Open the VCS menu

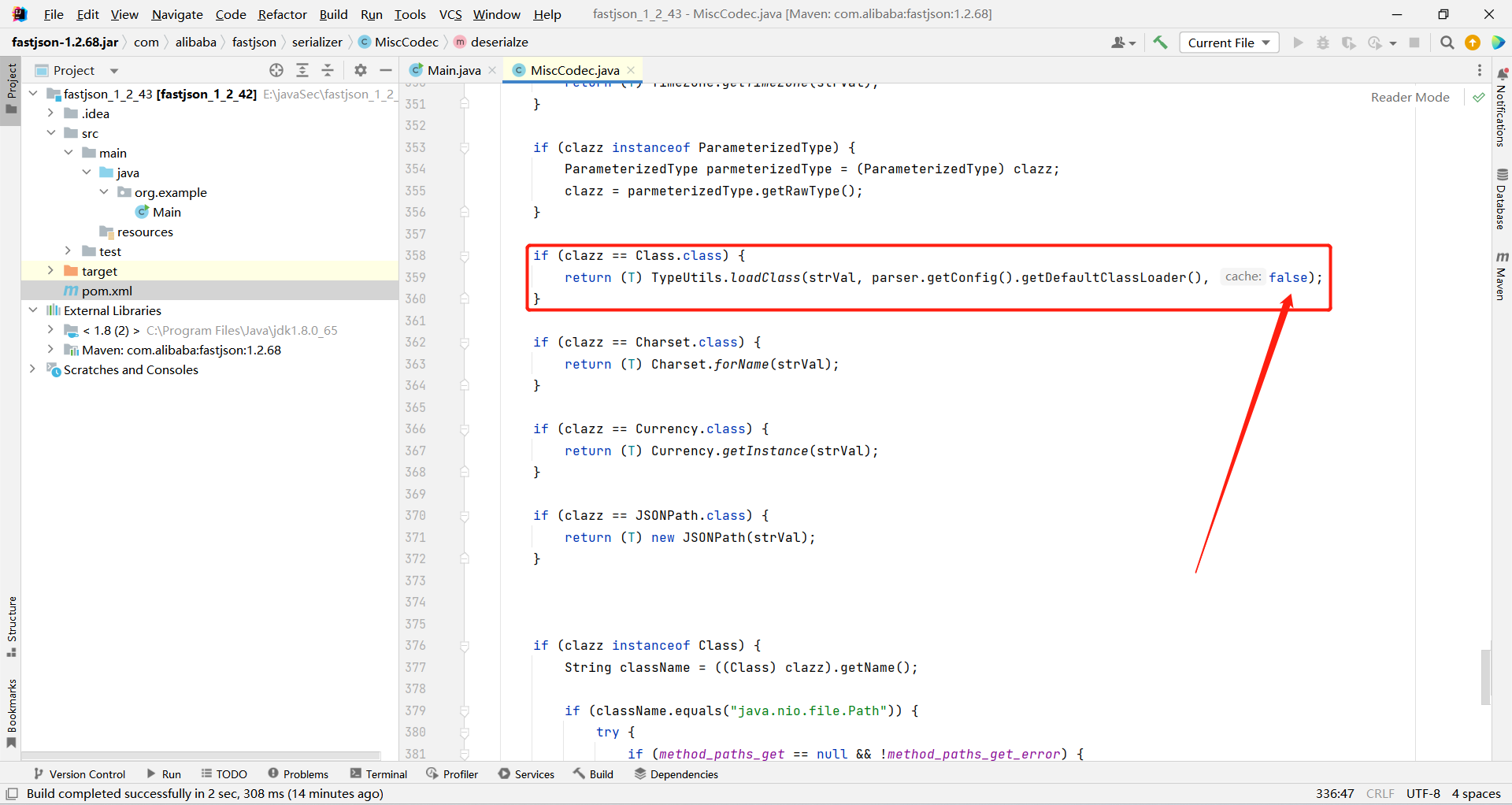[450, 14]
